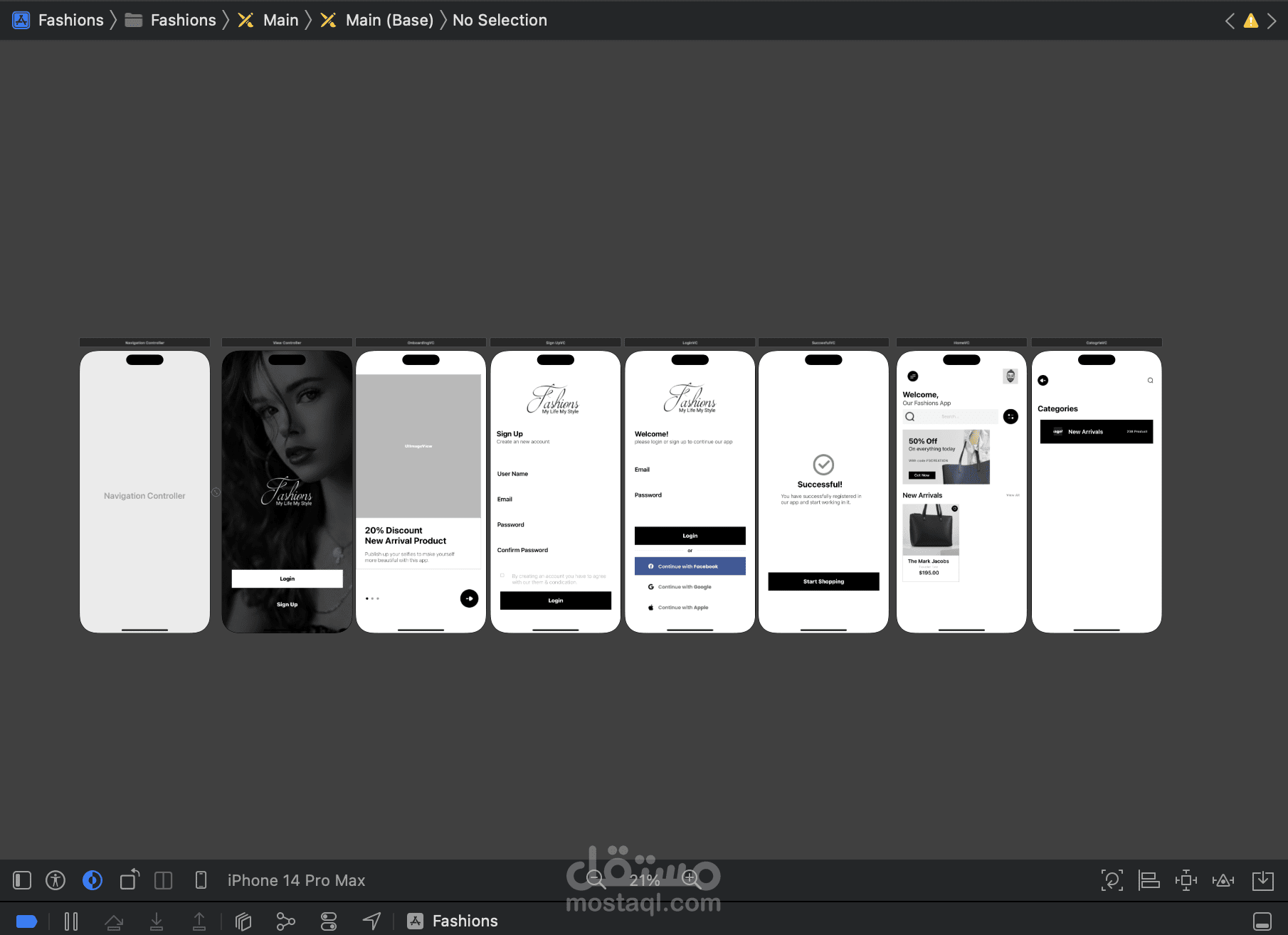
Task: Open the iPhone 14 Pro Max device chooser
Action: tap(296, 880)
